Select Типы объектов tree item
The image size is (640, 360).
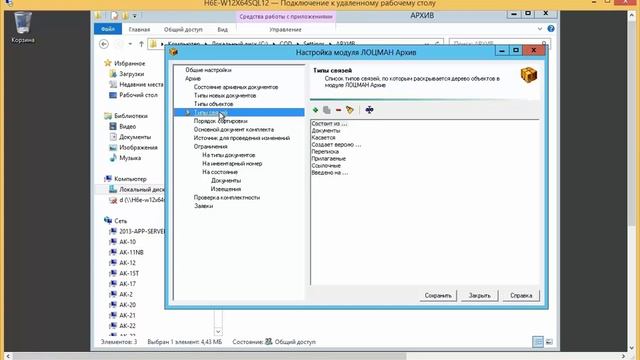213,104
